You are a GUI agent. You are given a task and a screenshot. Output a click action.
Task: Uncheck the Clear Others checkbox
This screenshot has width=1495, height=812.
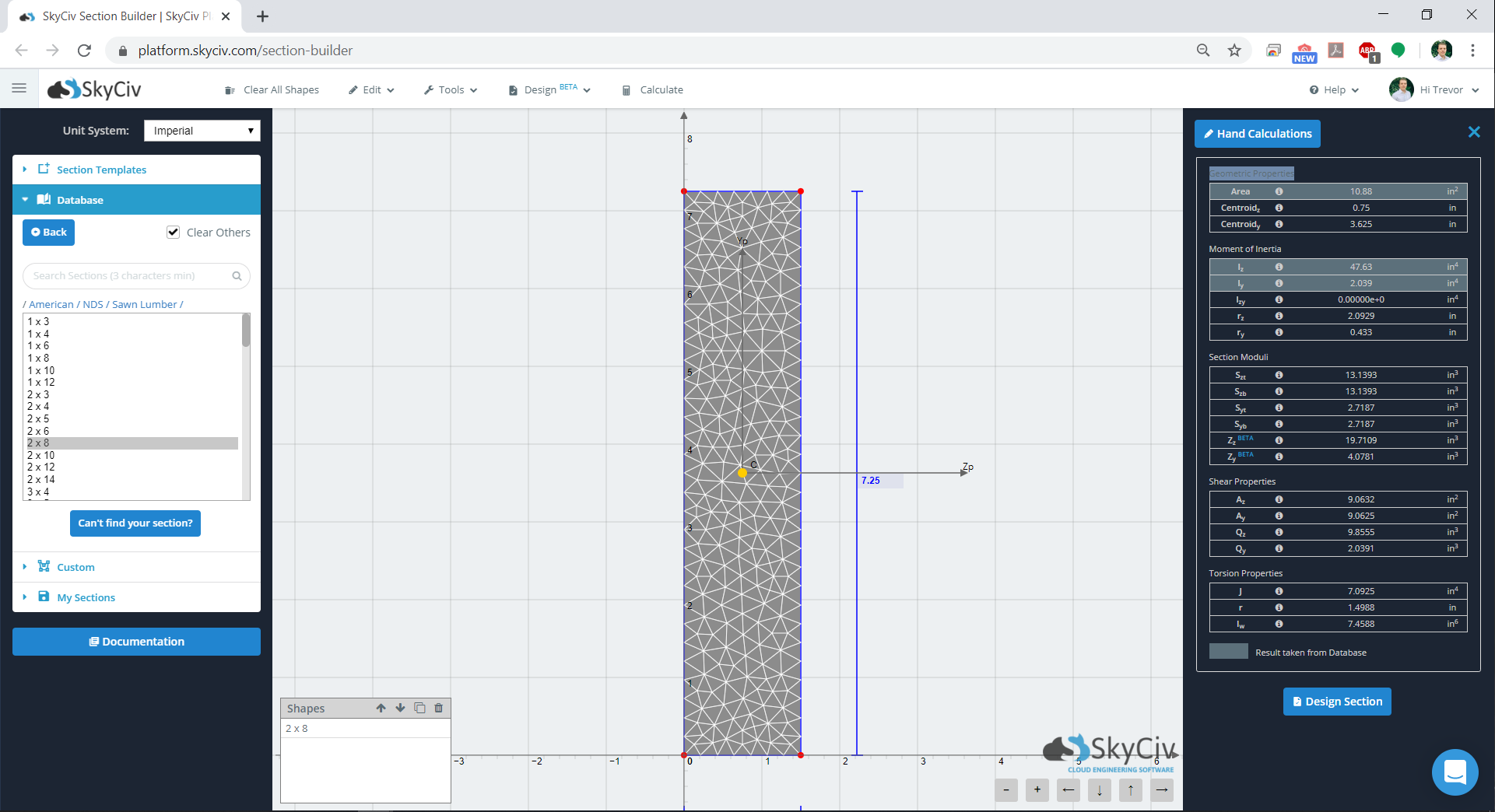174,233
